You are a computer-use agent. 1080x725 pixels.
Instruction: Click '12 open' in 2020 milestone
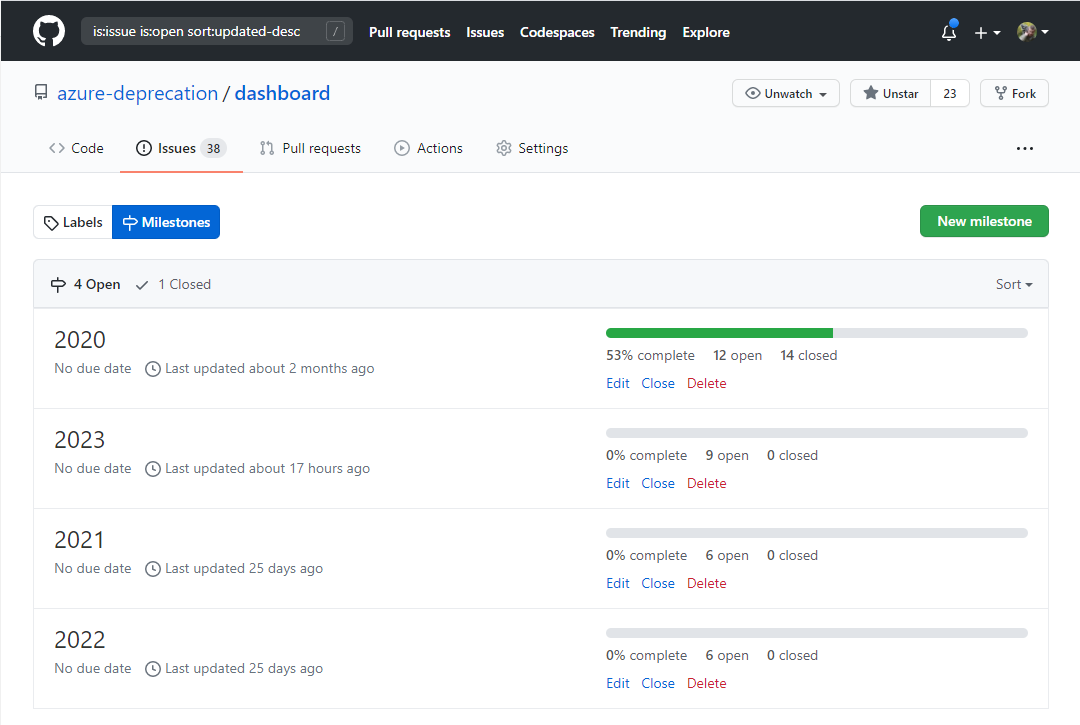(738, 355)
